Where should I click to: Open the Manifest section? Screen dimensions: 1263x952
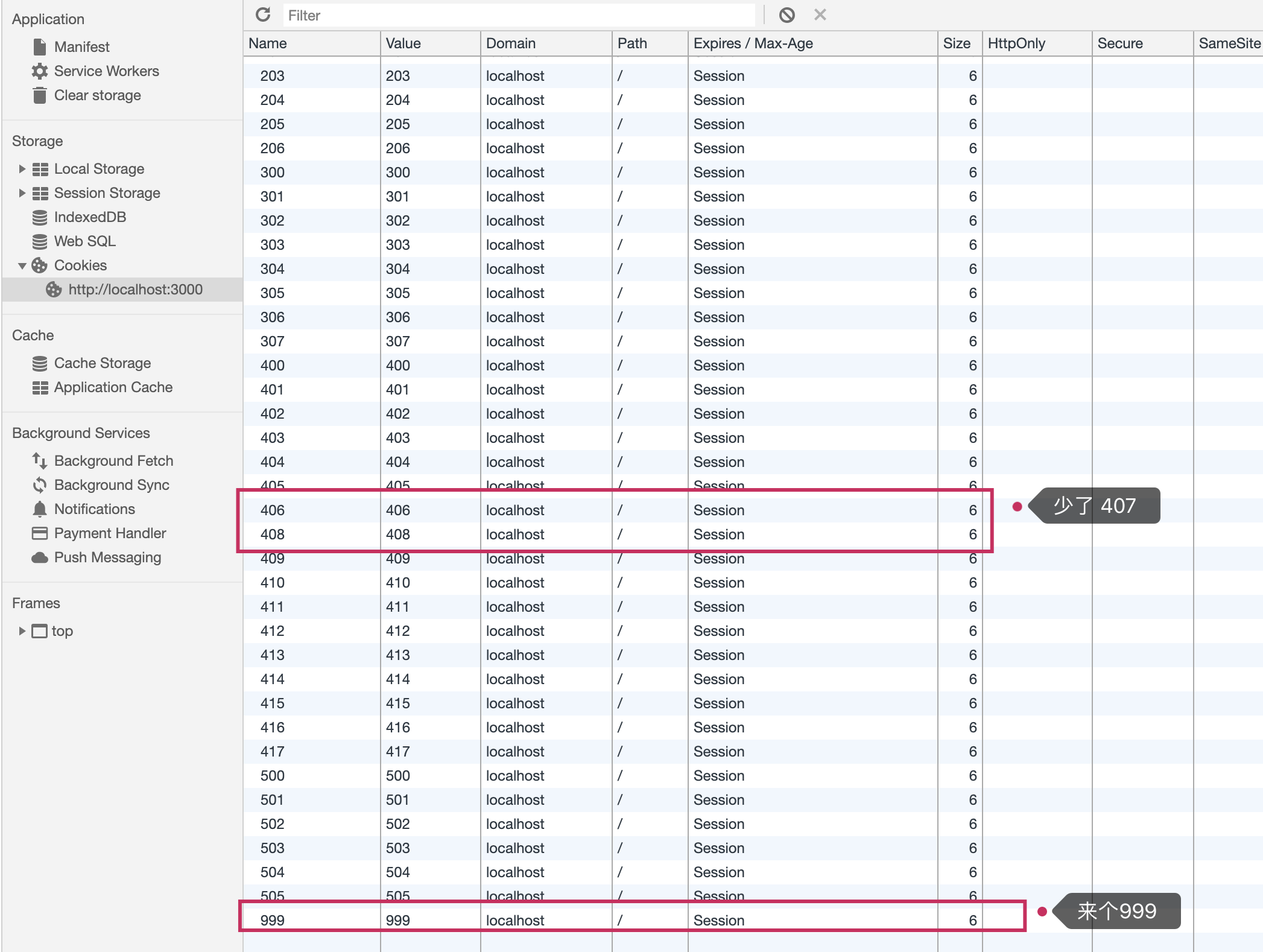[81, 46]
